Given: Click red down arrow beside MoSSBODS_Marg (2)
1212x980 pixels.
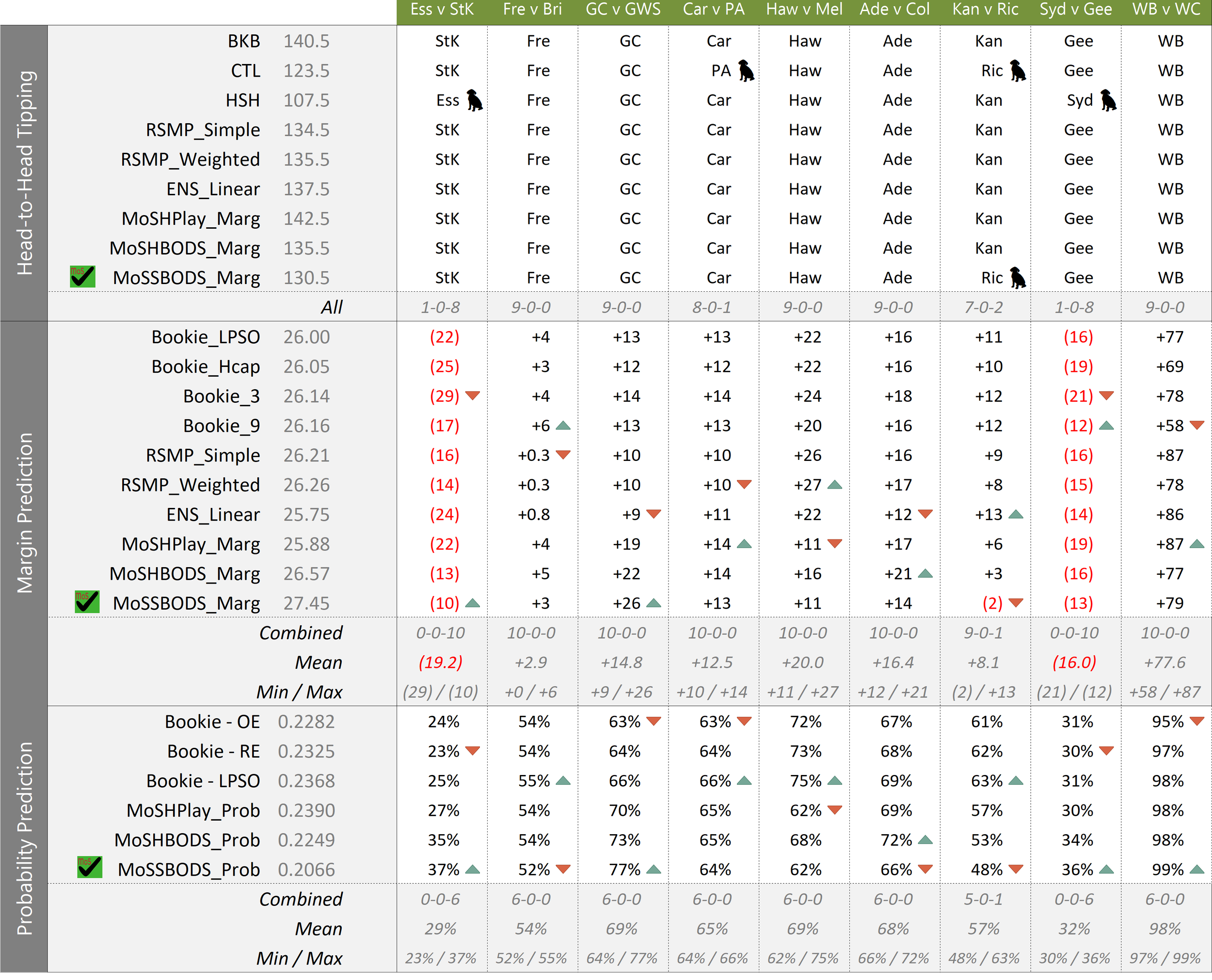Looking at the screenshot, I should [1016, 603].
